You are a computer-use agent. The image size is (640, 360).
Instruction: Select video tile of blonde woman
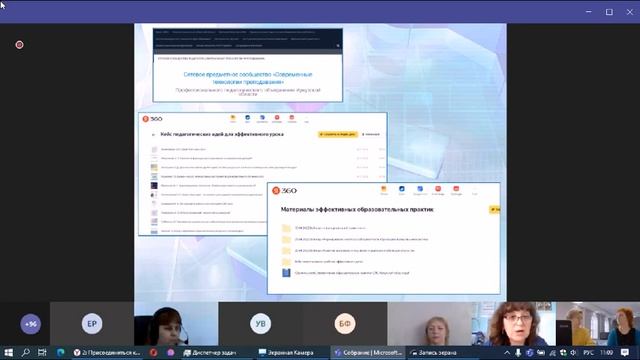[x=429, y=324]
